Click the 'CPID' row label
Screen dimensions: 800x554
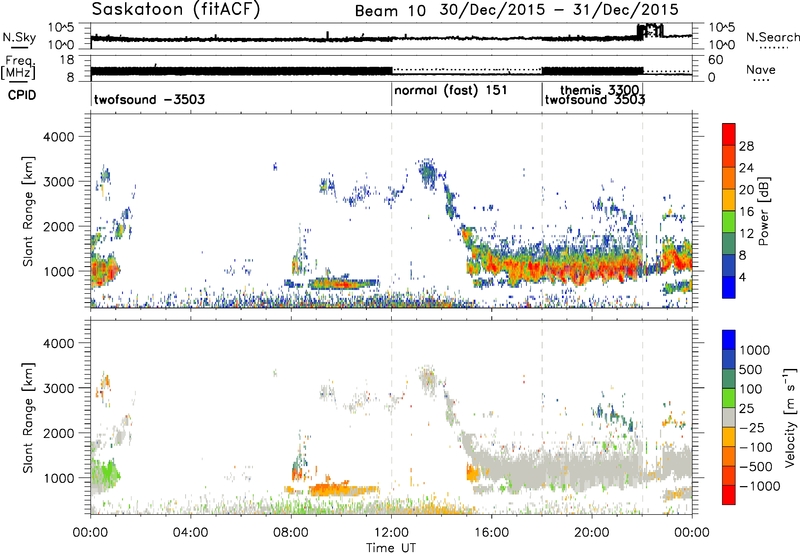(x=22, y=95)
